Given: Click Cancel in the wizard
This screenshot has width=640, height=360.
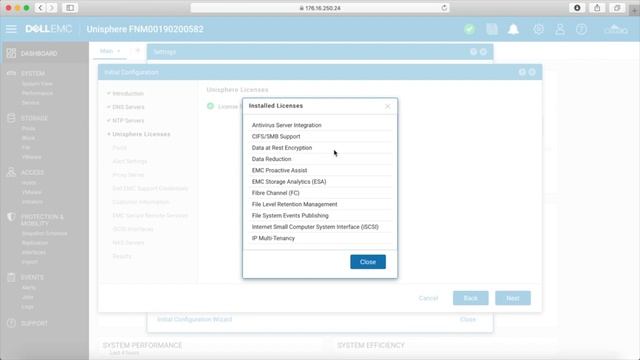Looking at the screenshot, I should point(428,298).
